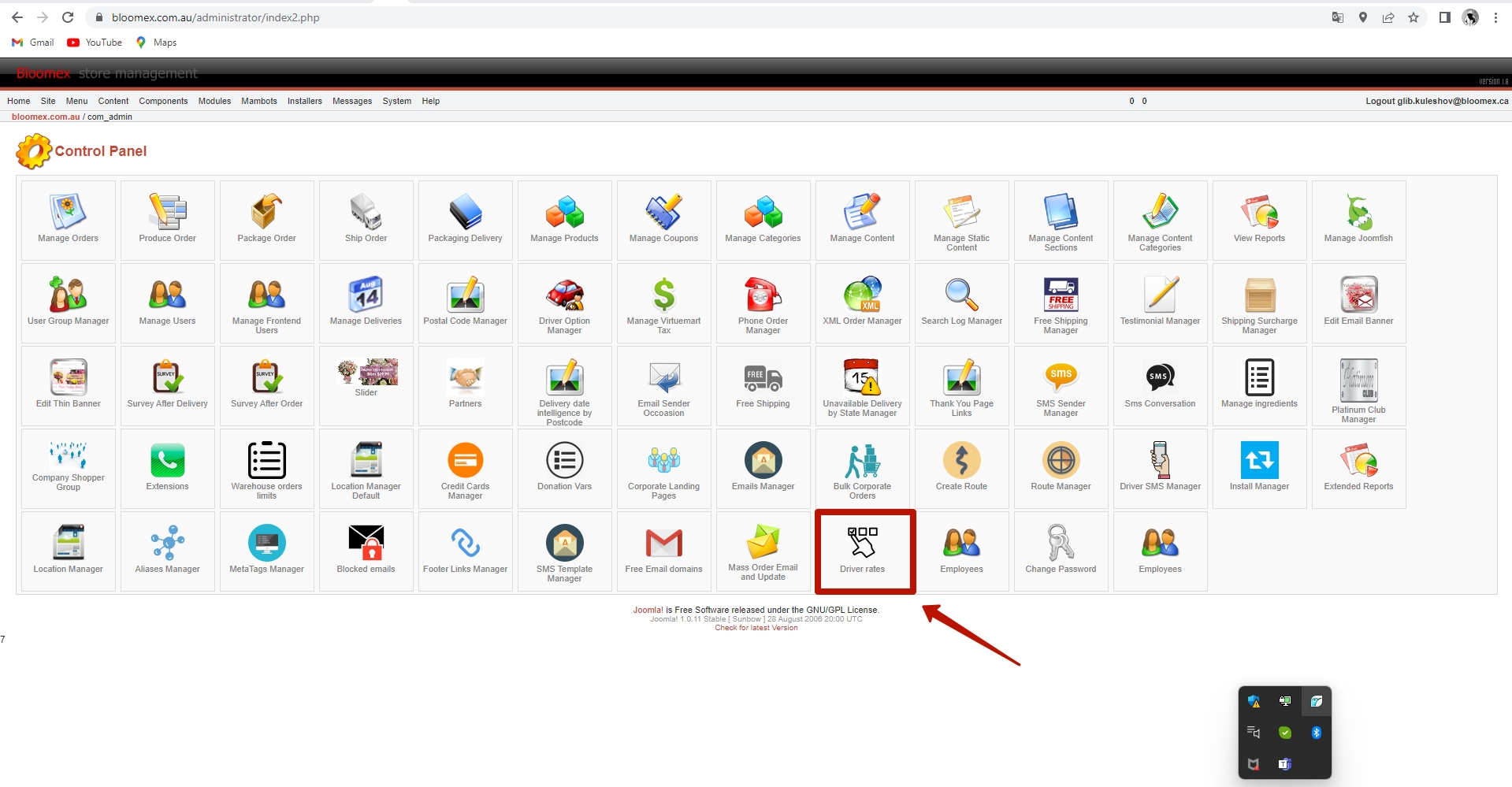This screenshot has height=787, width=1512.
Task: Click Check for latest Version link
Action: coord(756,628)
